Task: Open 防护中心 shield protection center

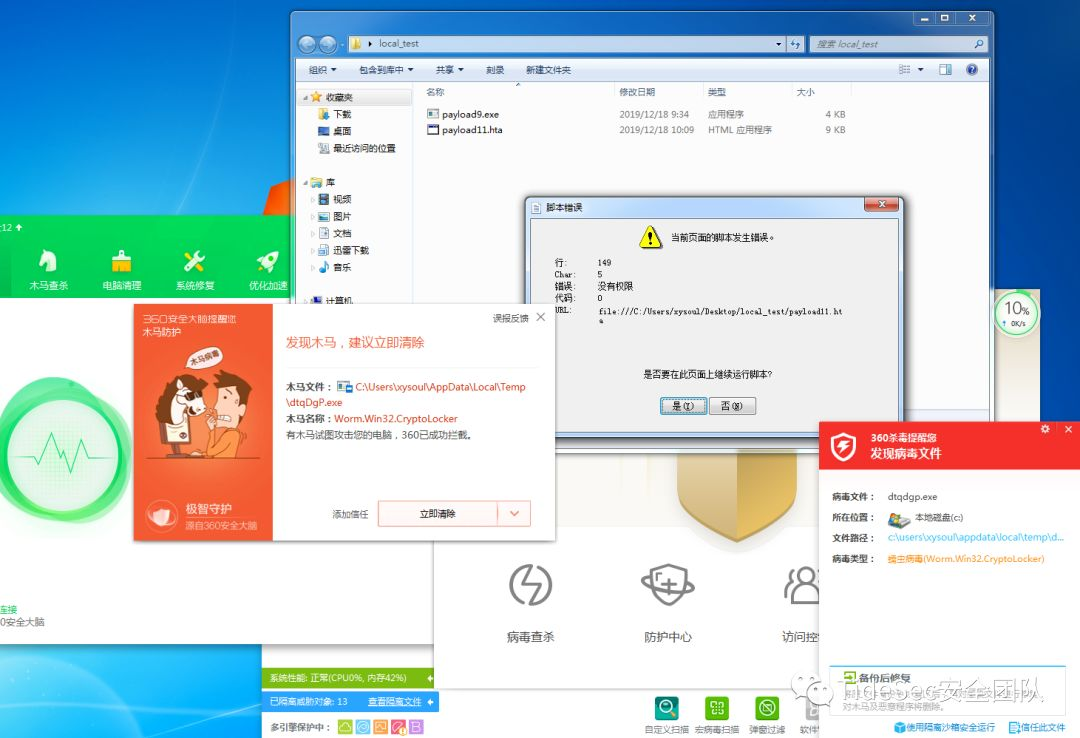Action: coord(667,585)
